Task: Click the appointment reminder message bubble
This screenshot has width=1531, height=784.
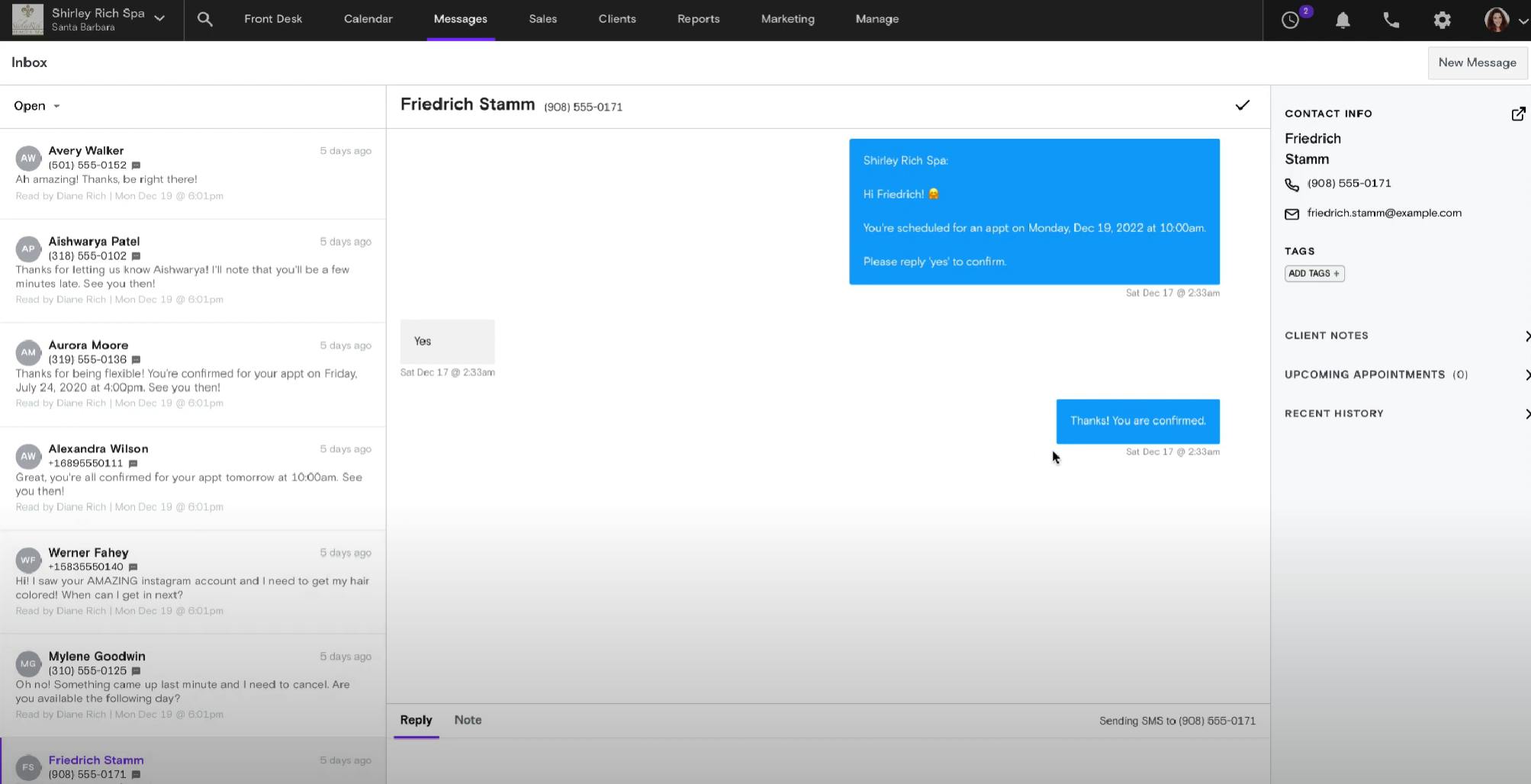Action: [1034, 211]
